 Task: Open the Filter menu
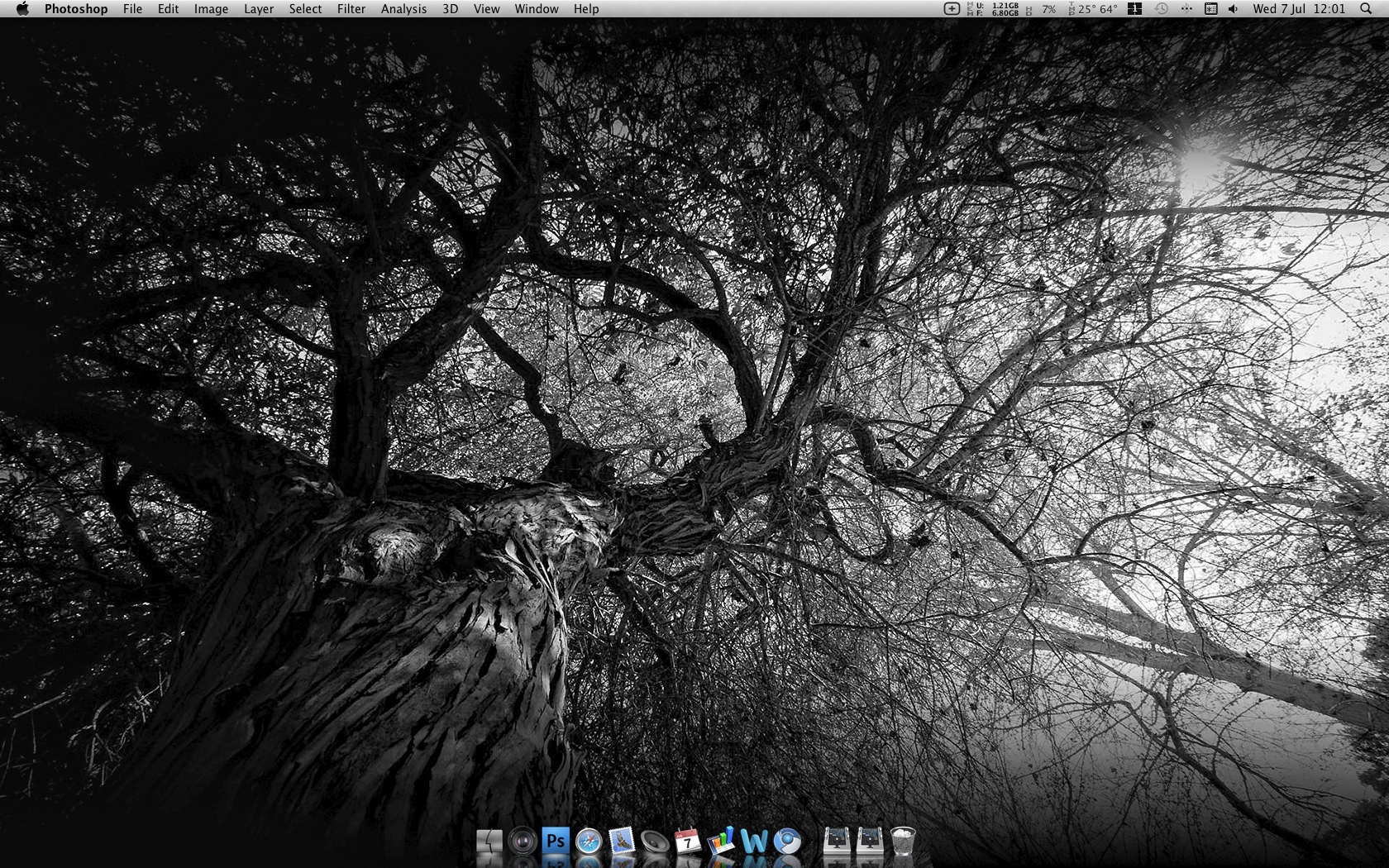pos(351,9)
